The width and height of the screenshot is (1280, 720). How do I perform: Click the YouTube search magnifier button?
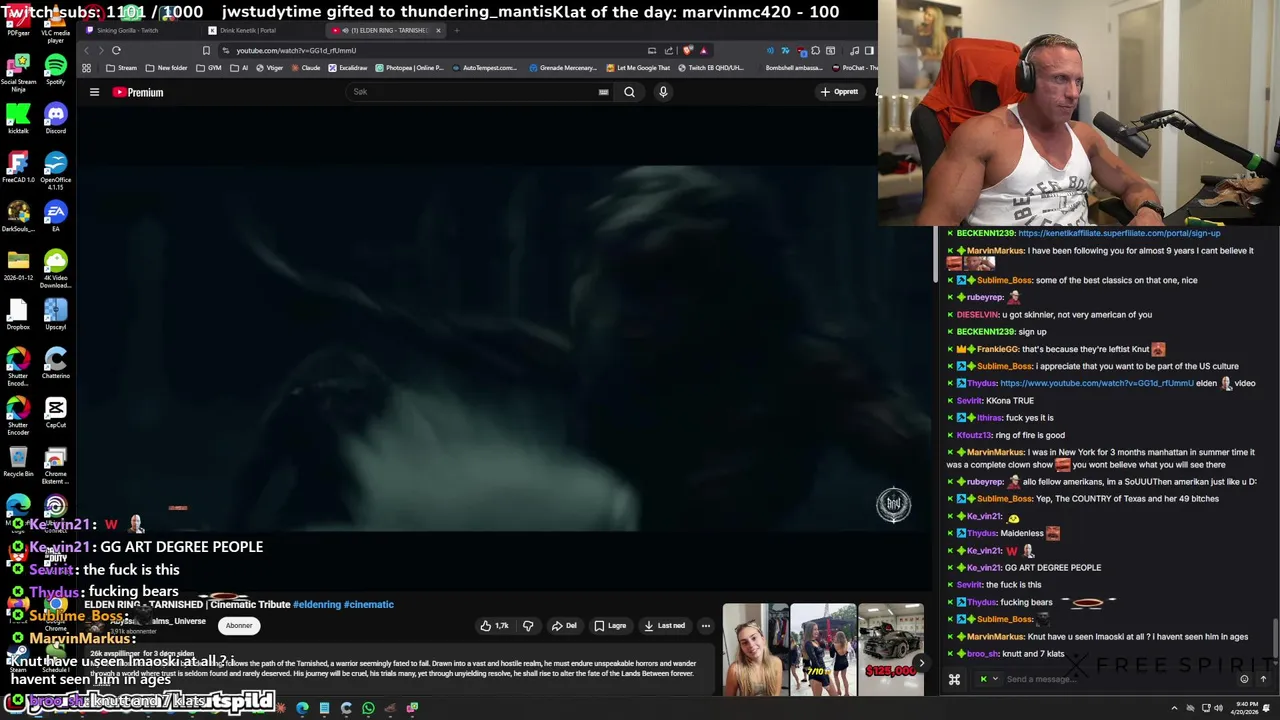tap(629, 92)
